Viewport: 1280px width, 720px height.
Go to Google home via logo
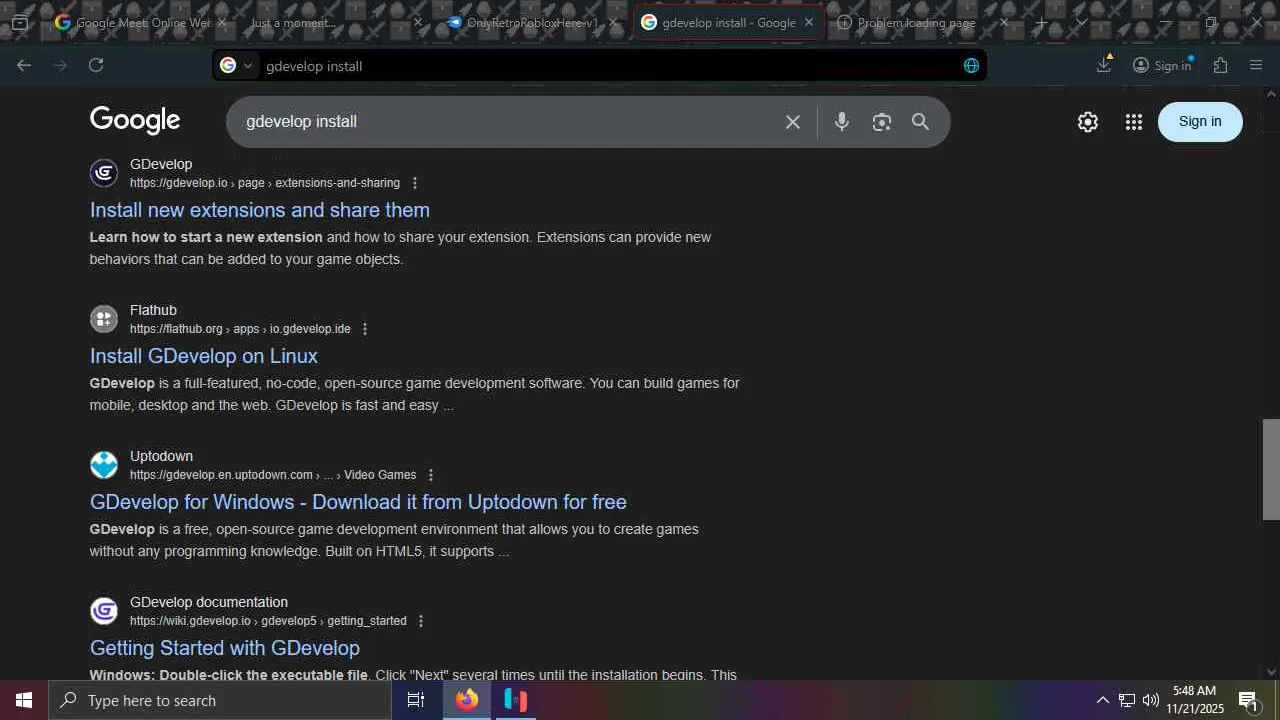click(135, 121)
